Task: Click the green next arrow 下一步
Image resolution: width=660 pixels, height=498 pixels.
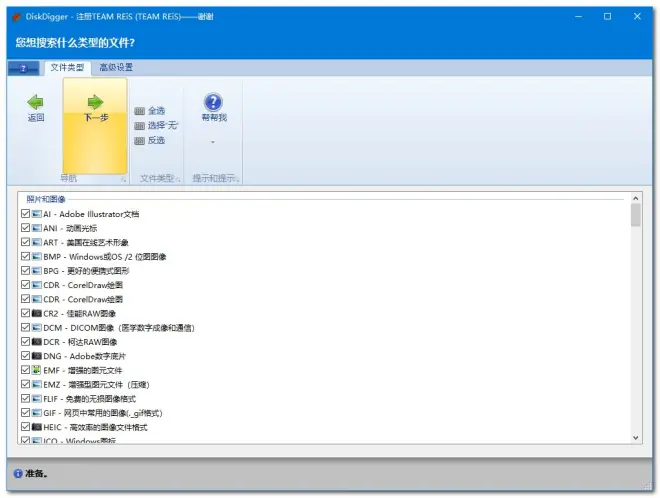Action: tap(95, 102)
